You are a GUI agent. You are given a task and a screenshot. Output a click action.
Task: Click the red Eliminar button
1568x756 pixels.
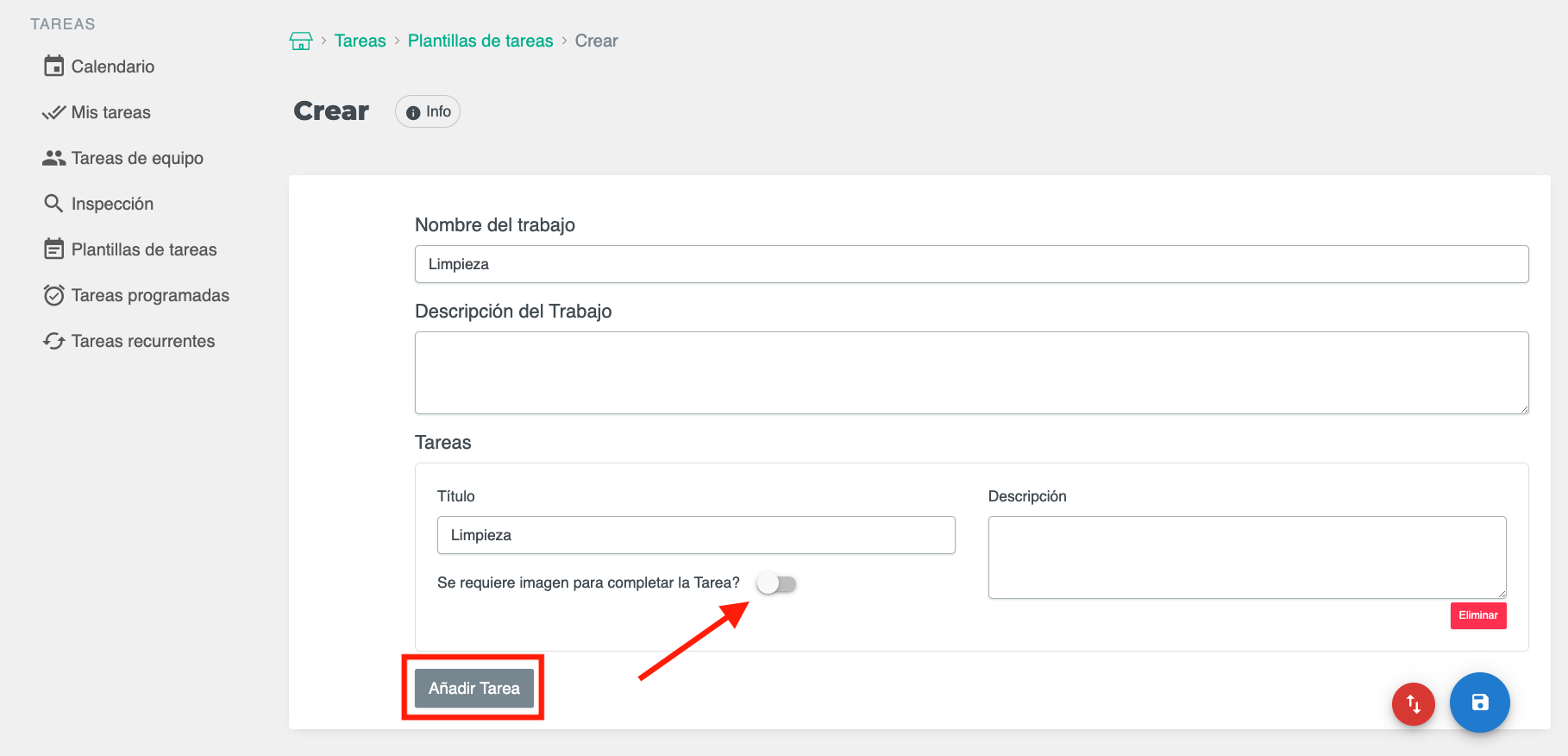pos(1477,615)
